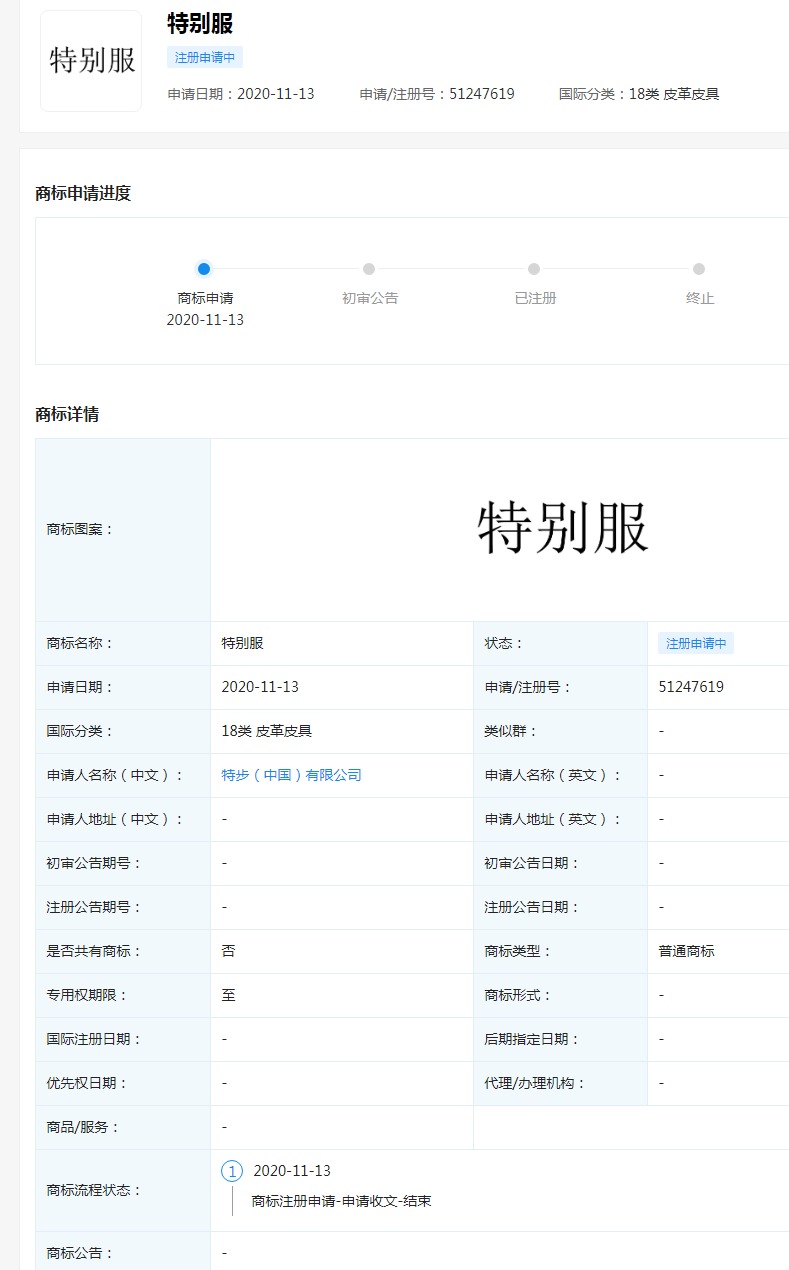Click the 申请人地址（英文） label cell
This screenshot has height=1270, width=789.
click(x=560, y=819)
